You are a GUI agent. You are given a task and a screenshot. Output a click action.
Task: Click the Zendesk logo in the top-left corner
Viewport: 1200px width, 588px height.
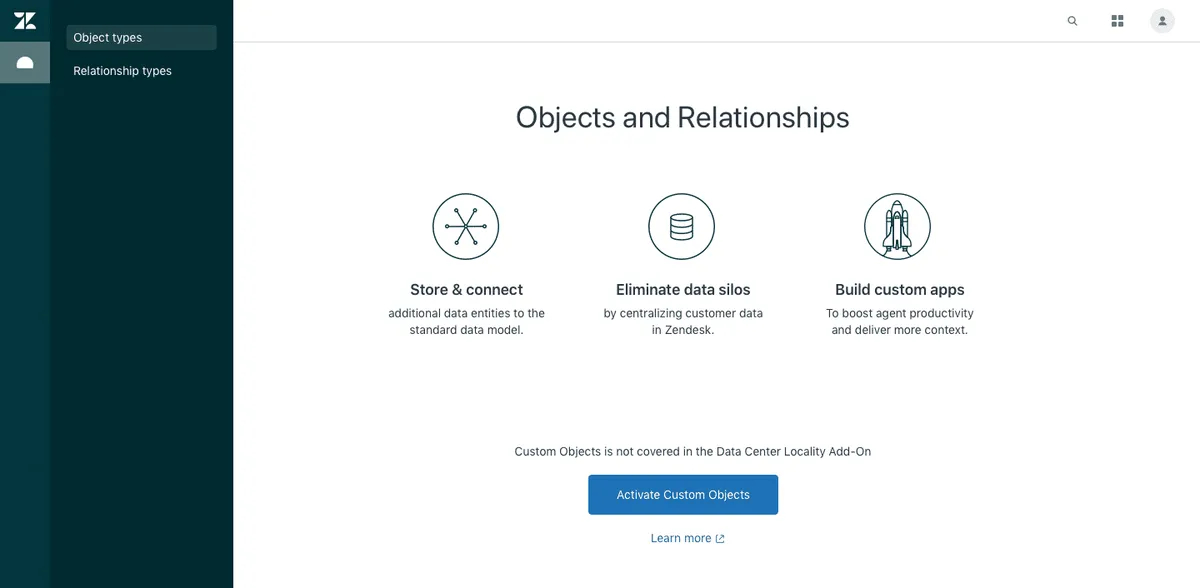point(25,21)
